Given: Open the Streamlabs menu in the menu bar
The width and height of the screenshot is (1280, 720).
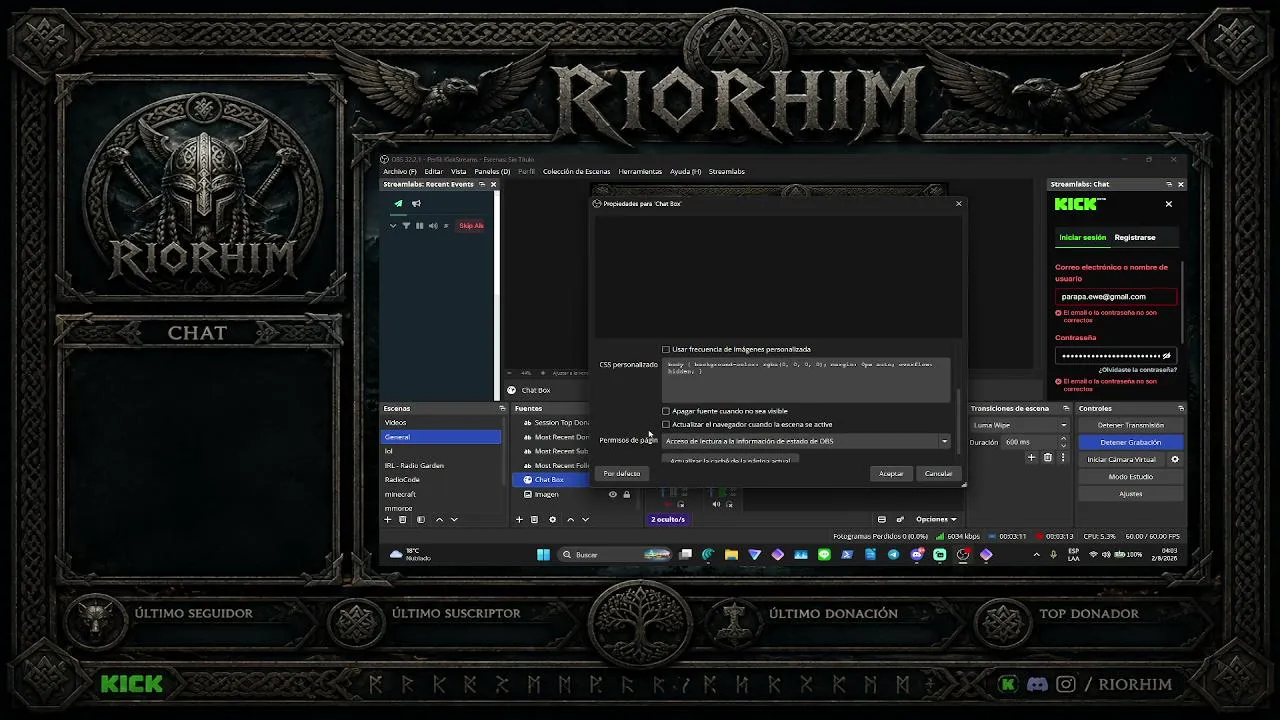Looking at the screenshot, I should pos(727,171).
